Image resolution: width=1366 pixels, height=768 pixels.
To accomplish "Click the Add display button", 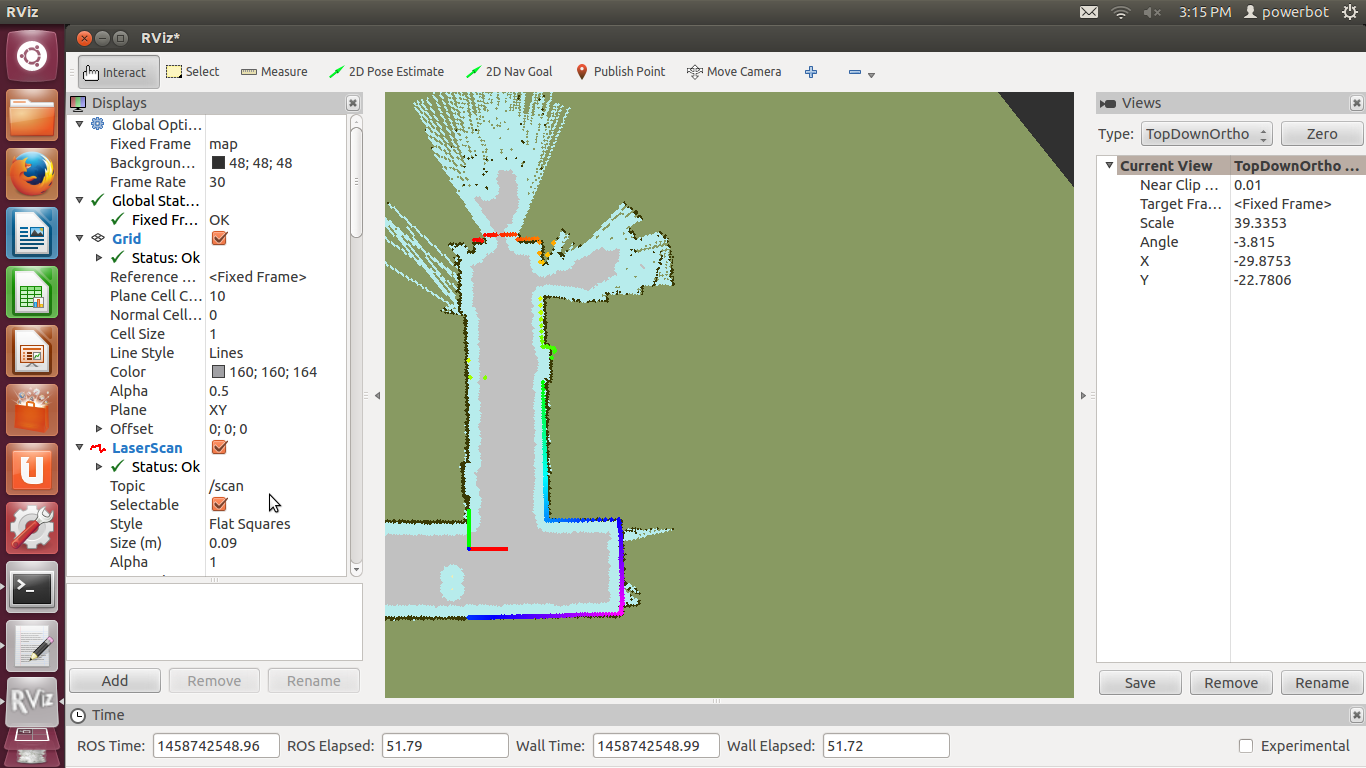I will click(x=115, y=681).
